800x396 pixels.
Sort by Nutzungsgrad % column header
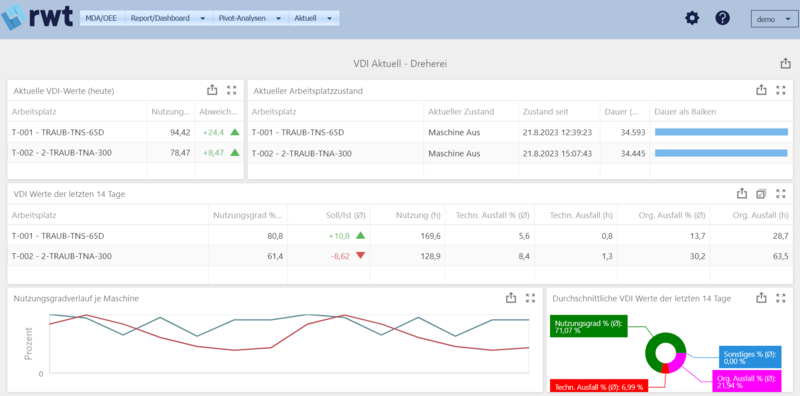point(247,215)
